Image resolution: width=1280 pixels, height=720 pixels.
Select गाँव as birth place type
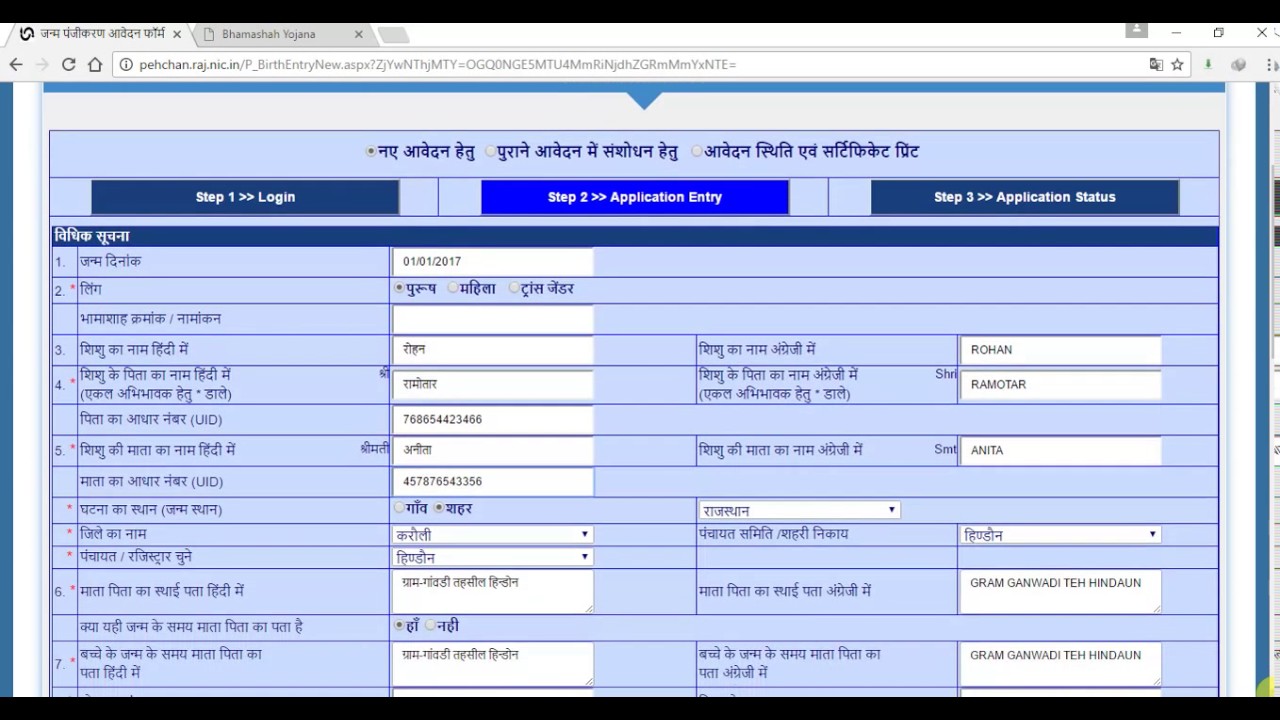click(399, 508)
